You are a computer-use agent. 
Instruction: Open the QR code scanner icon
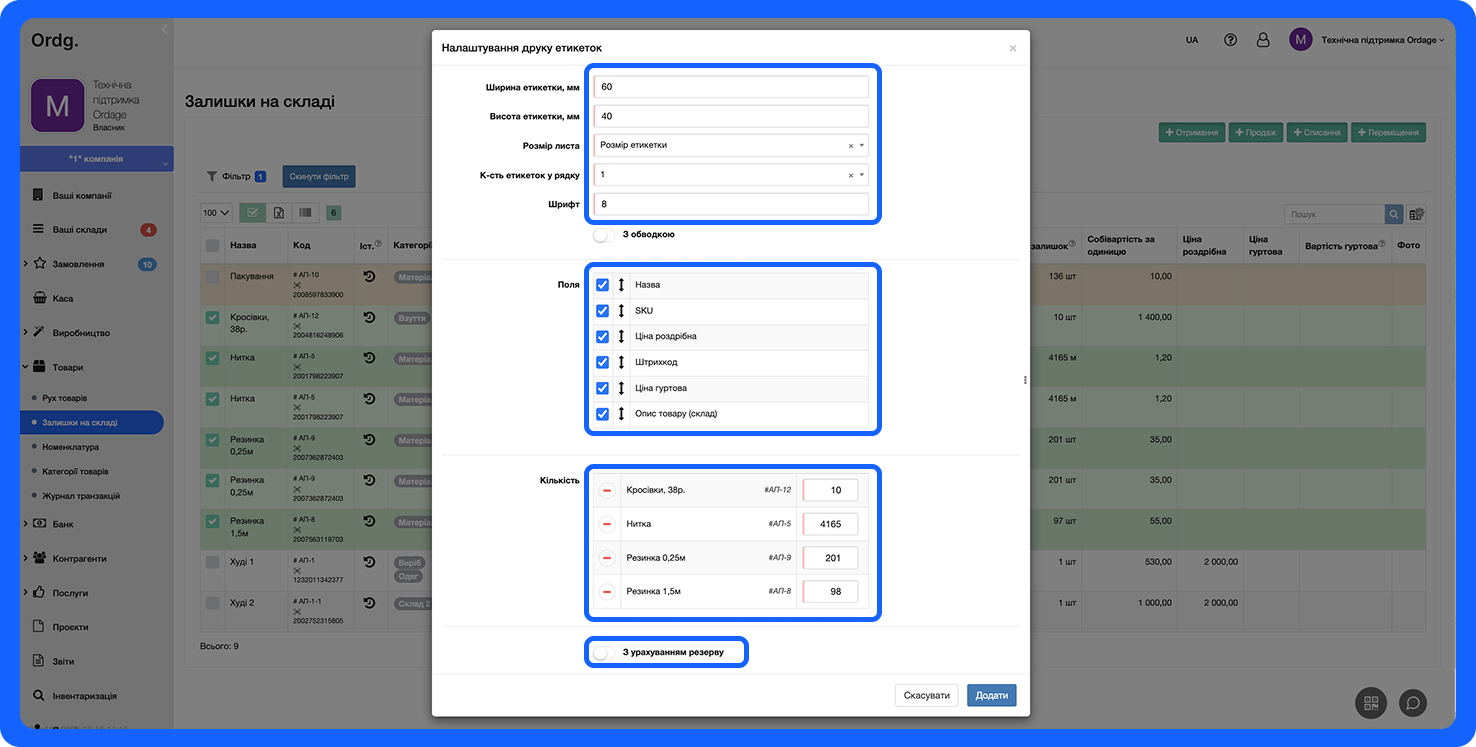pos(1370,702)
